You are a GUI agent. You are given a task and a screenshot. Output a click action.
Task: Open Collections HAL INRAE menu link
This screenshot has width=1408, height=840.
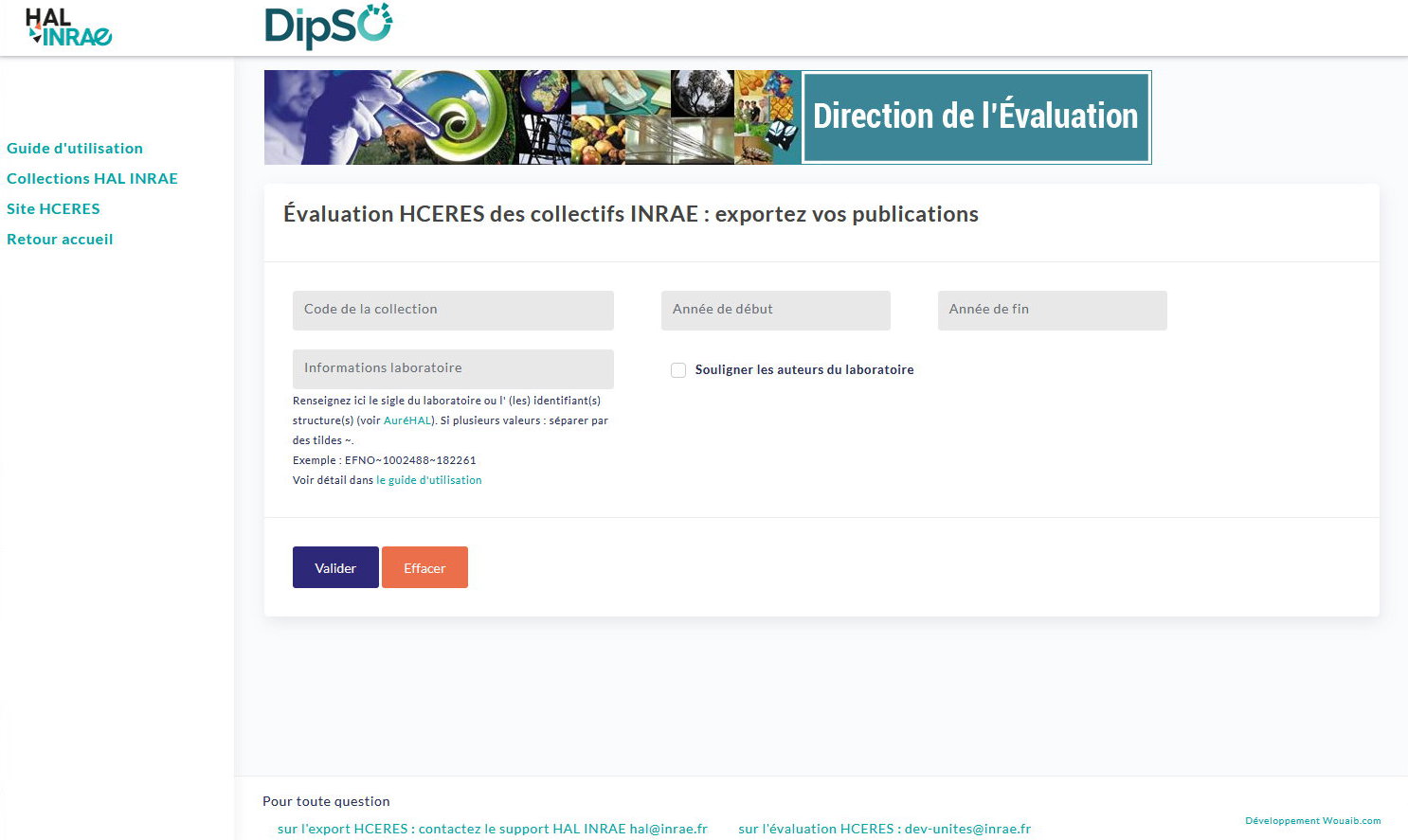pos(92,178)
